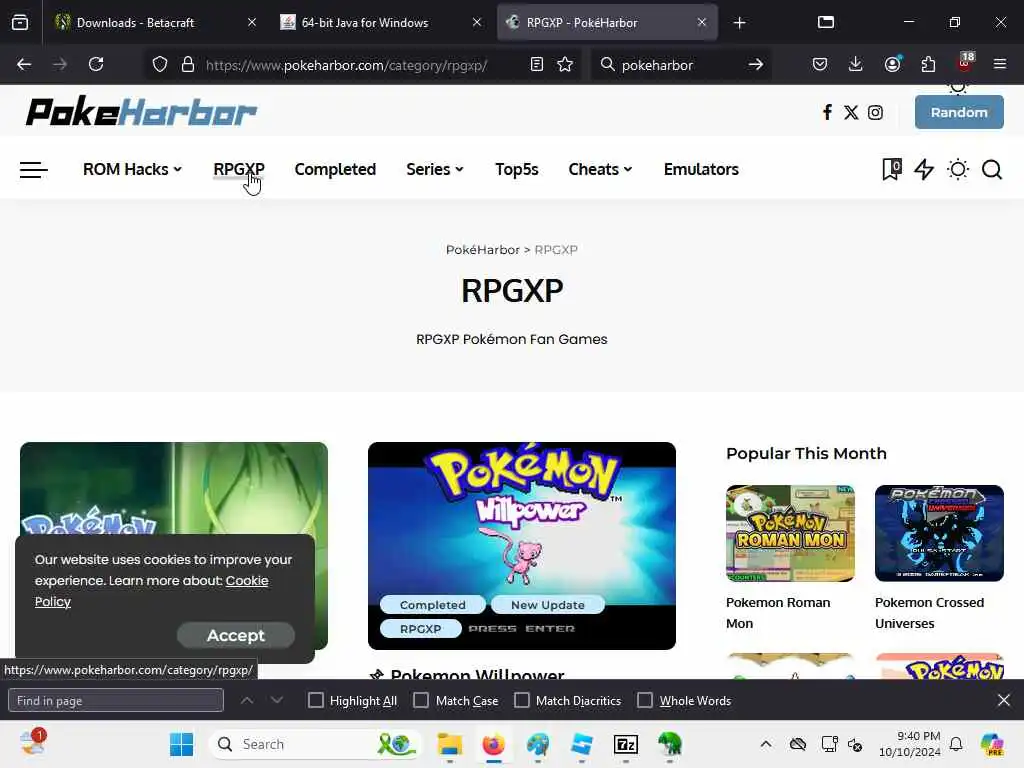Open the Pokemon Roman Mon thumbnail
This screenshot has height=768, width=1024.
tap(790, 533)
